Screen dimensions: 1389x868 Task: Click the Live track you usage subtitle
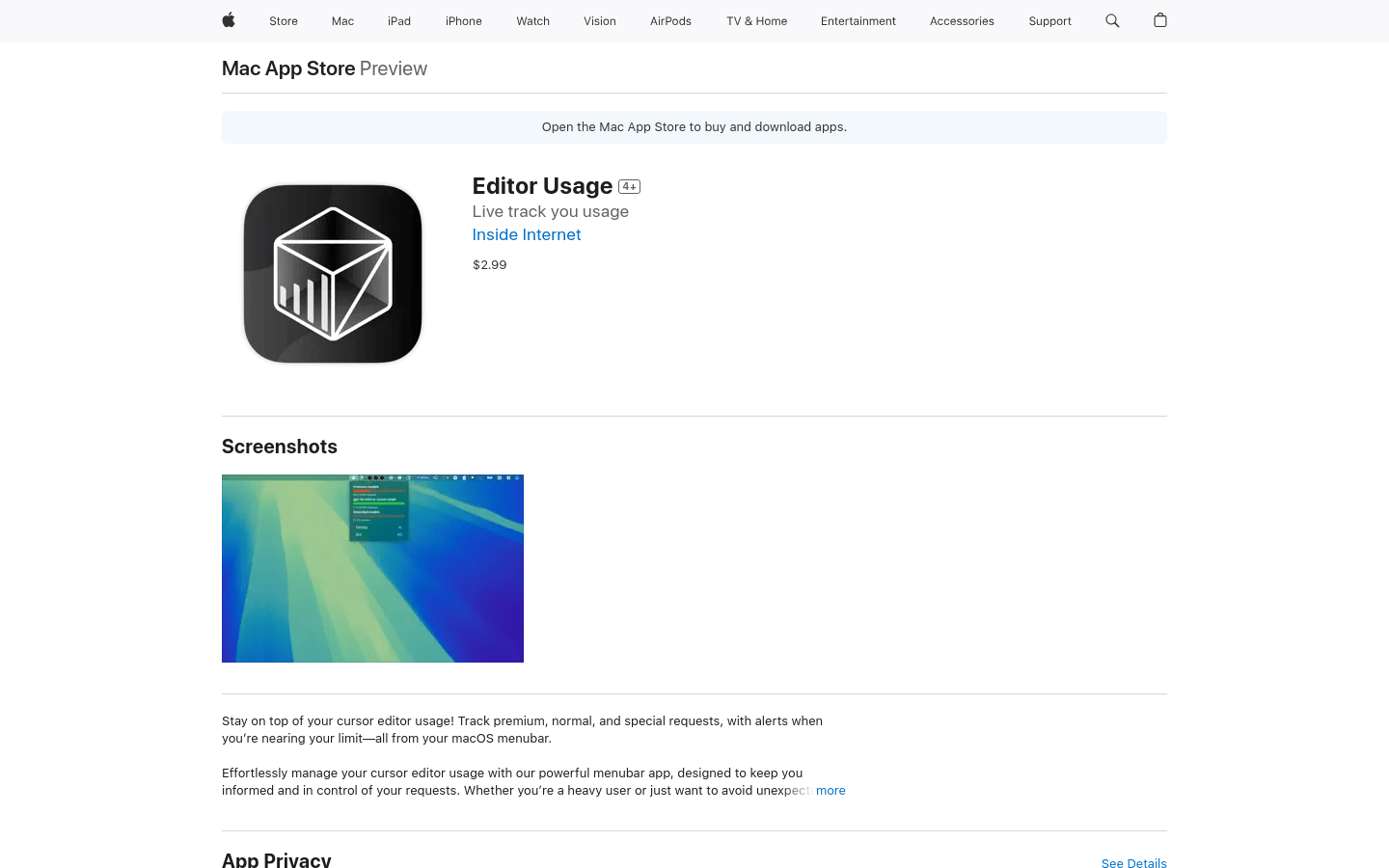551,211
